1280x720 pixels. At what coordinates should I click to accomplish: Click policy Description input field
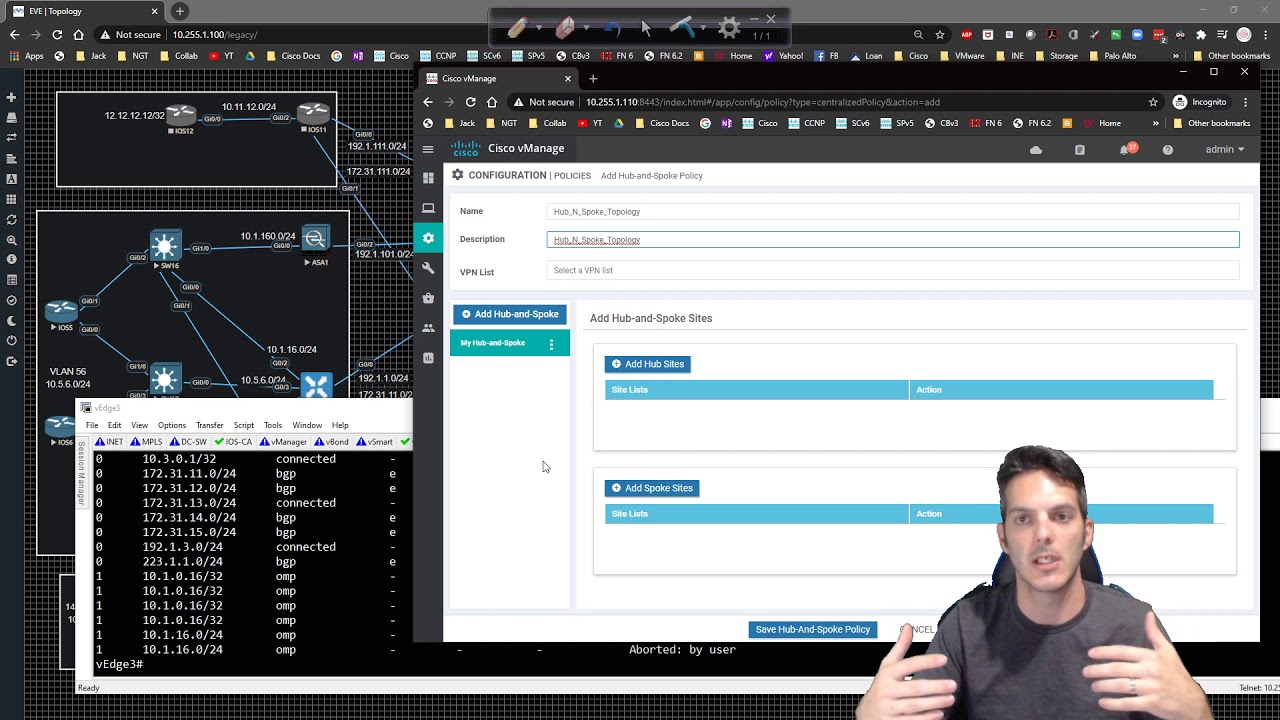coord(894,240)
